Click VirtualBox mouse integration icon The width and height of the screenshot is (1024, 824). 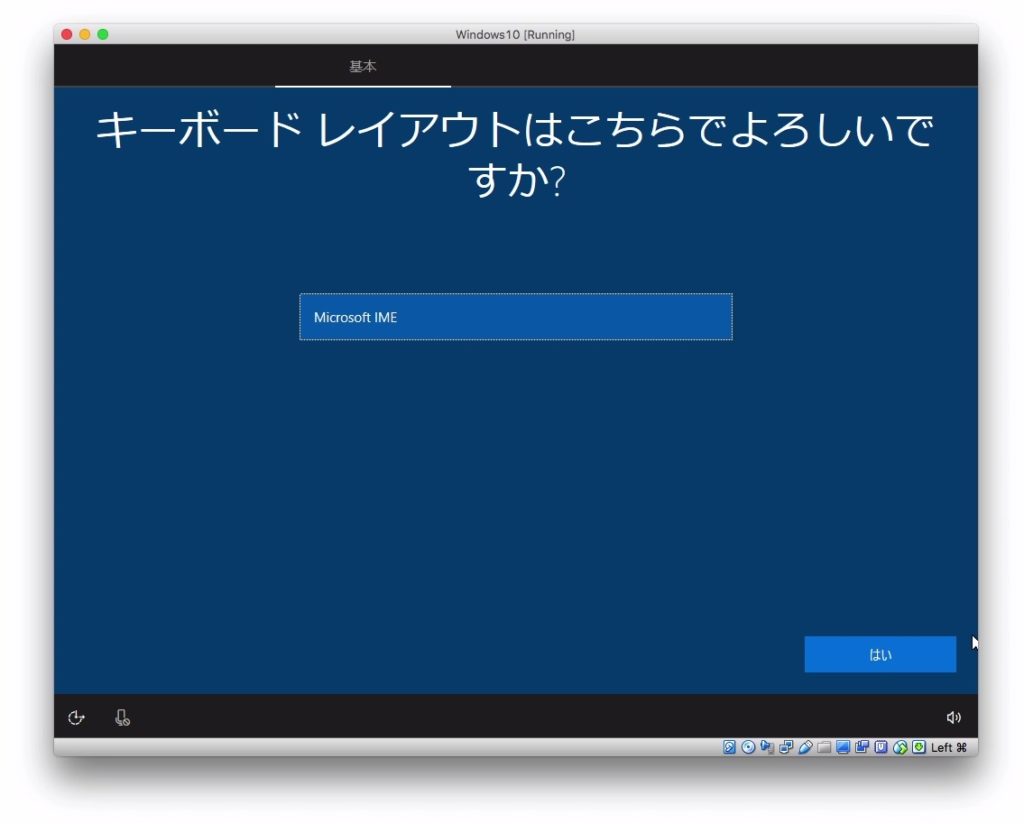tap(900, 747)
